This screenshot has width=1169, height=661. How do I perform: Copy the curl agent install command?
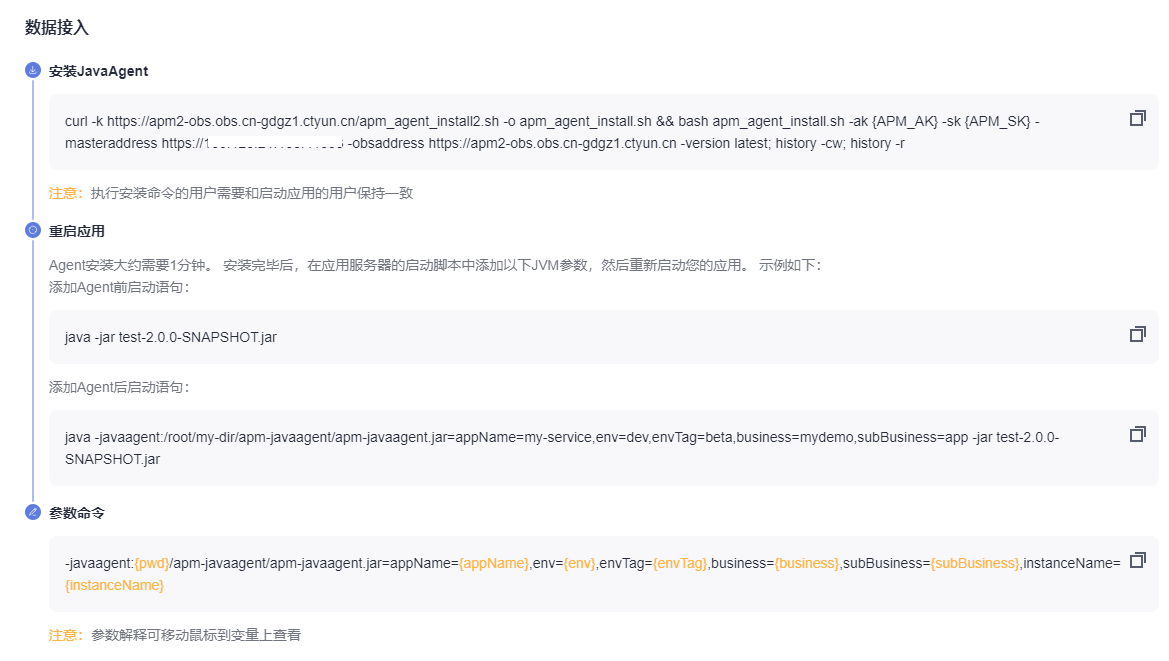tap(1137, 118)
